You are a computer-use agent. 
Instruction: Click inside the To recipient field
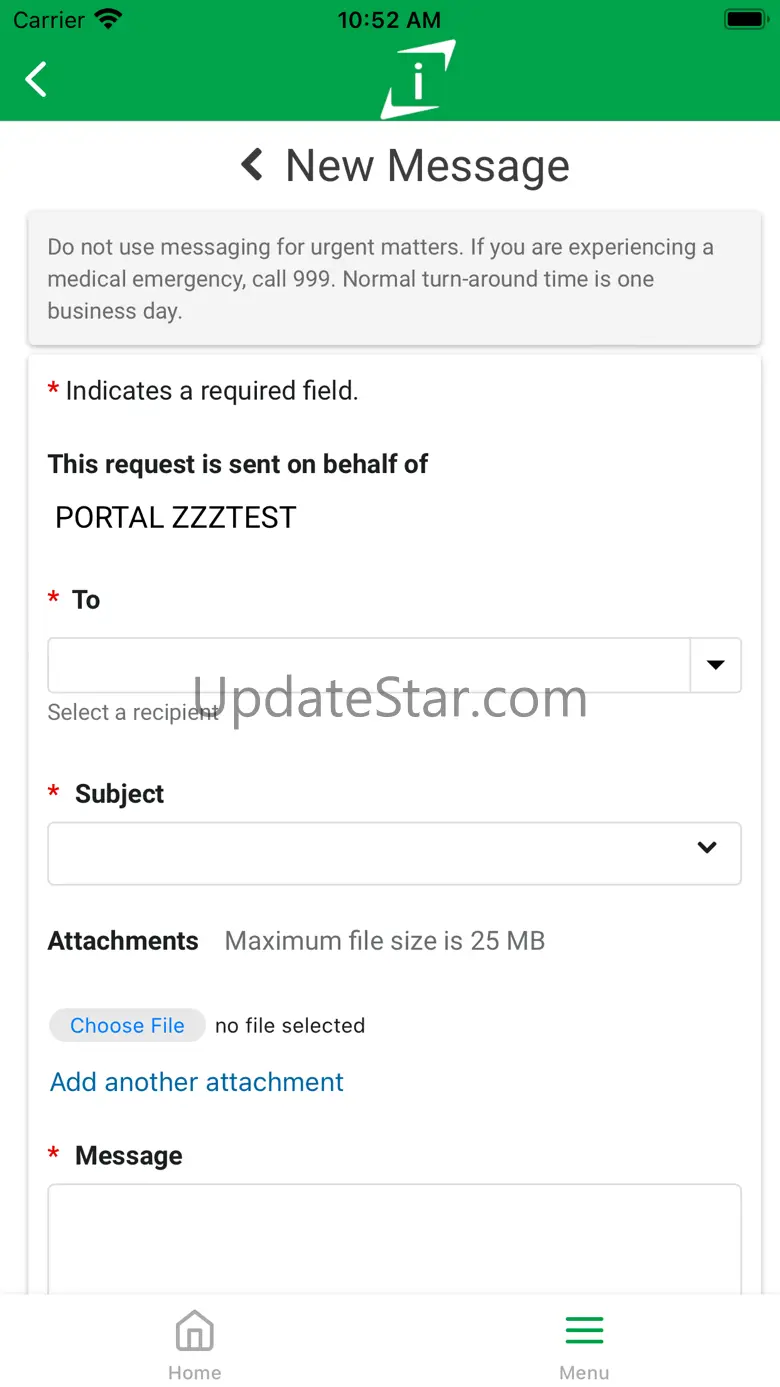pyautogui.click(x=368, y=665)
